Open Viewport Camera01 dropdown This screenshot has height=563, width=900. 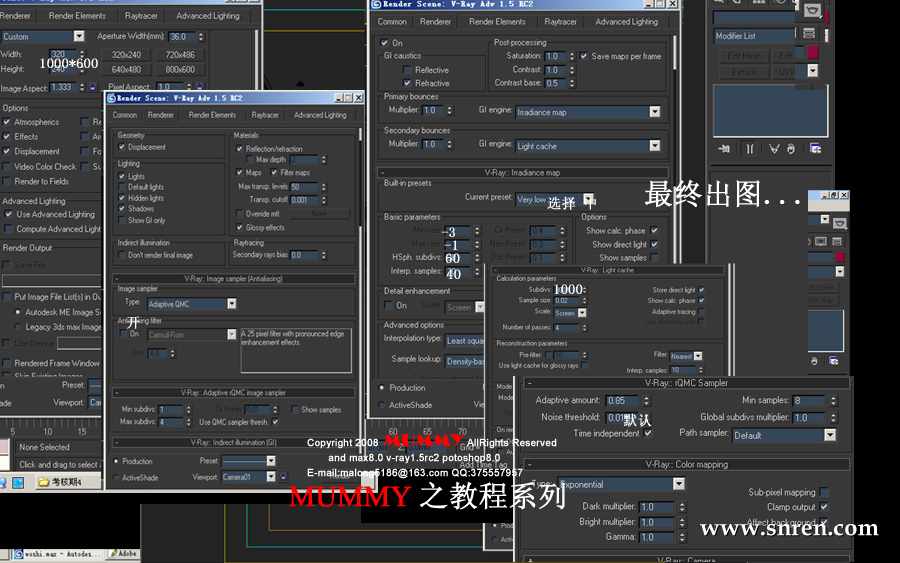coord(249,477)
